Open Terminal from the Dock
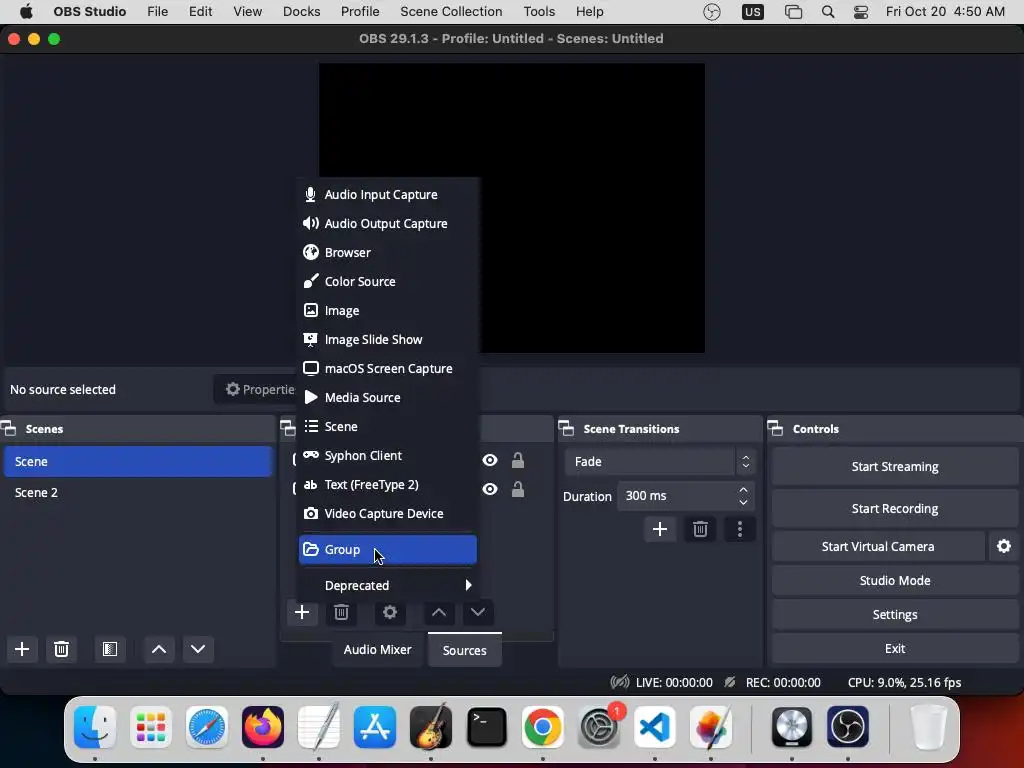The height and width of the screenshot is (768, 1024). (487, 727)
